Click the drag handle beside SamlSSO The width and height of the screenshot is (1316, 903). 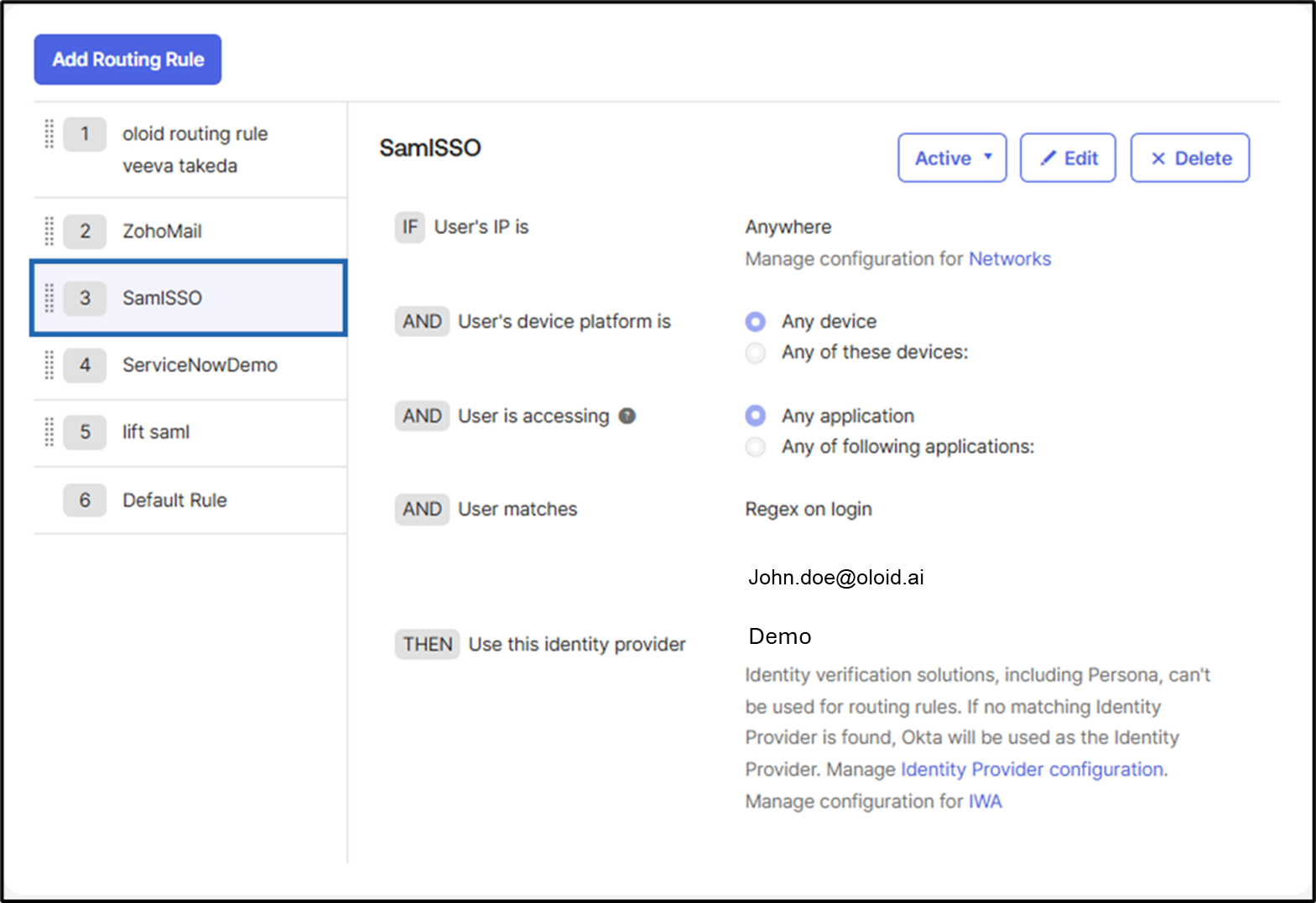(49, 298)
